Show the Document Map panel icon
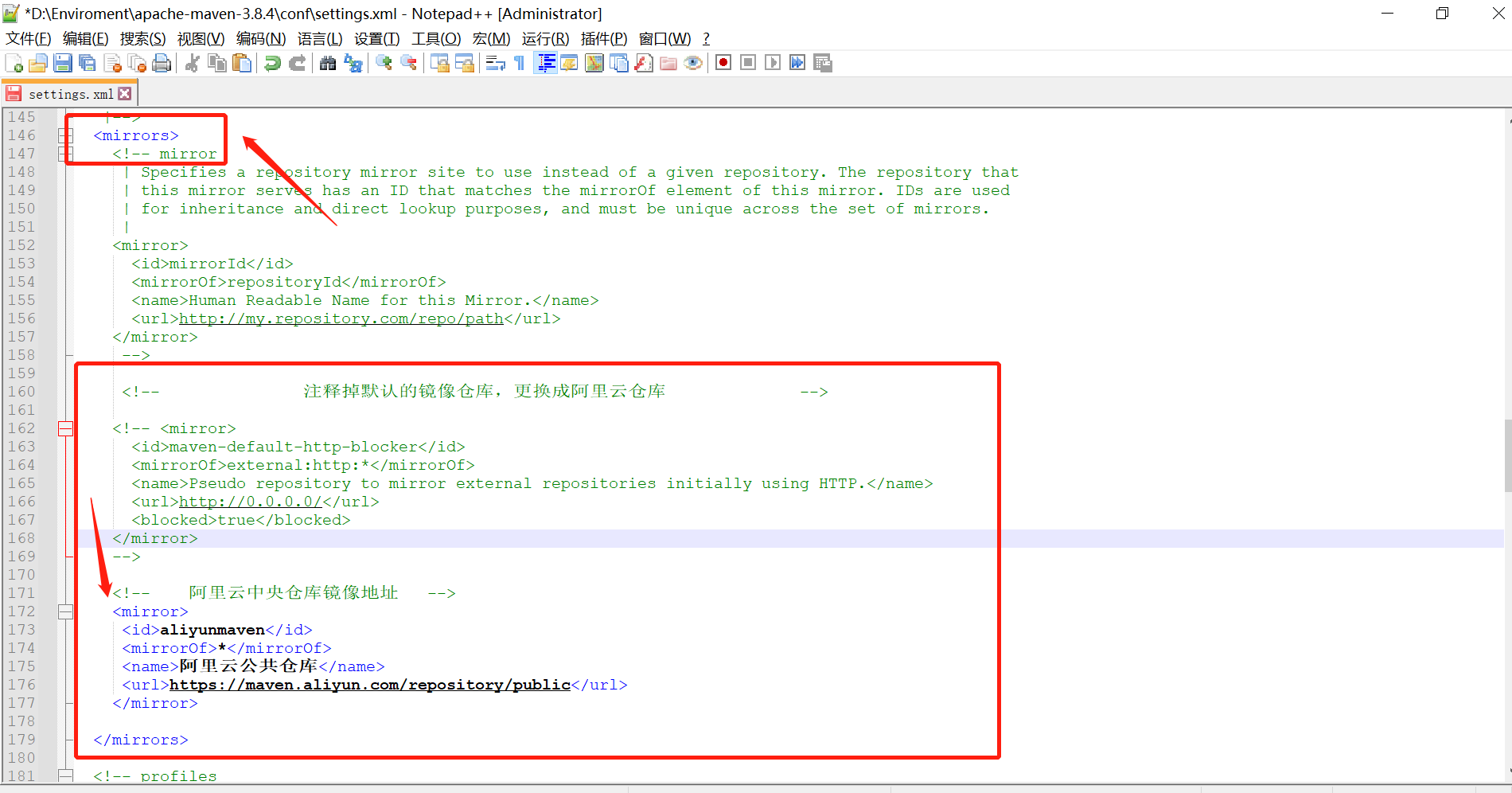This screenshot has height=793, width=1512. 594,63
